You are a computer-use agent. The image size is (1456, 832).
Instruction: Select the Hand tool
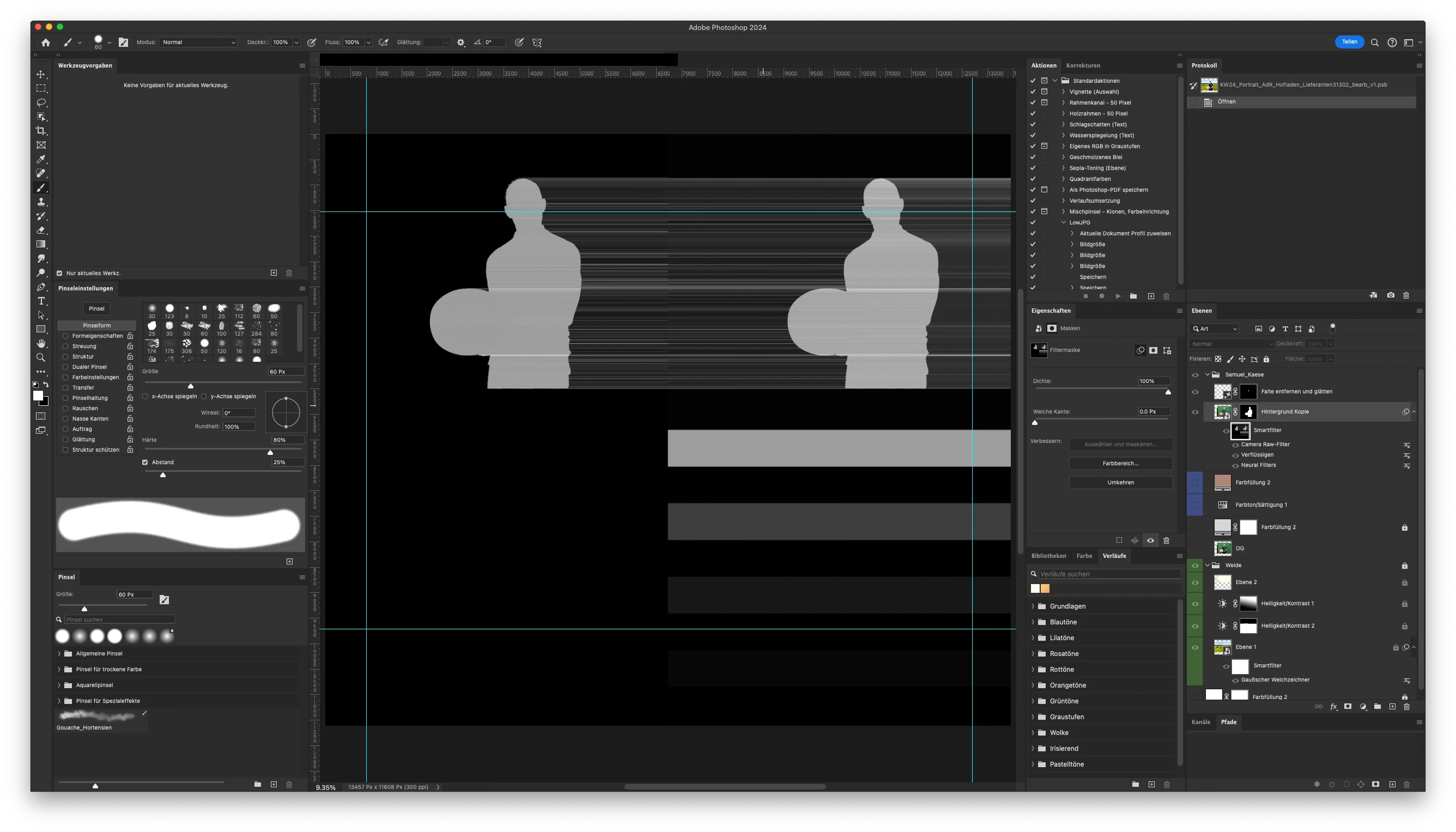click(41, 343)
